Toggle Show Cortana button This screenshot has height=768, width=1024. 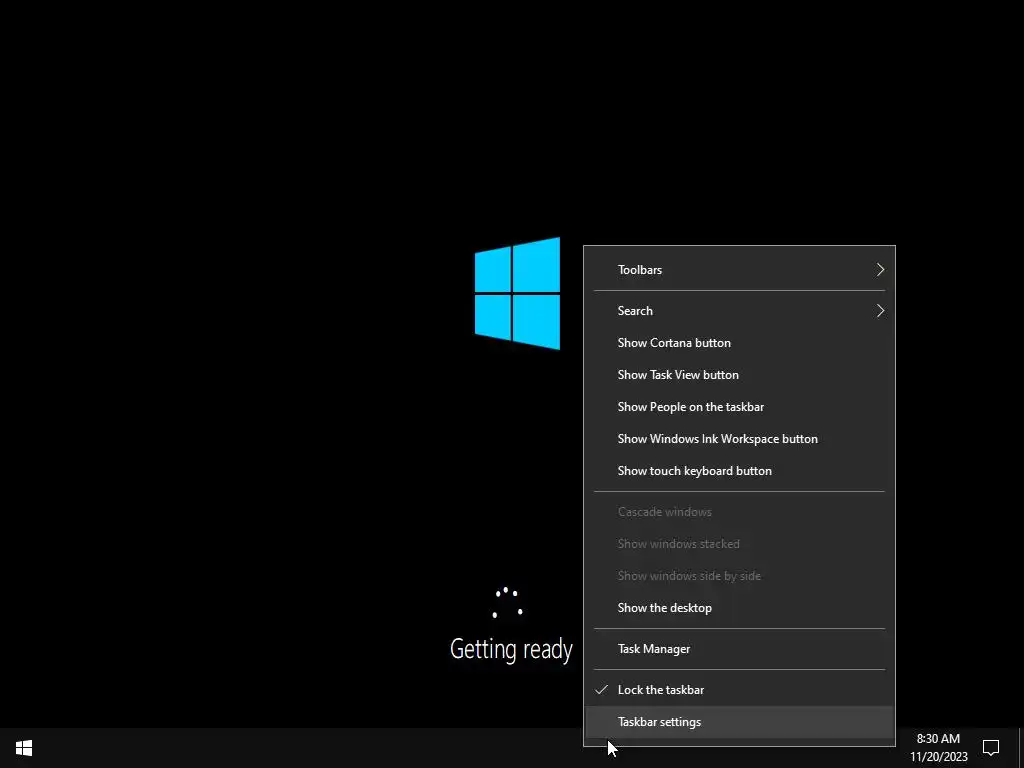pyautogui.click(x=739, y=343)
